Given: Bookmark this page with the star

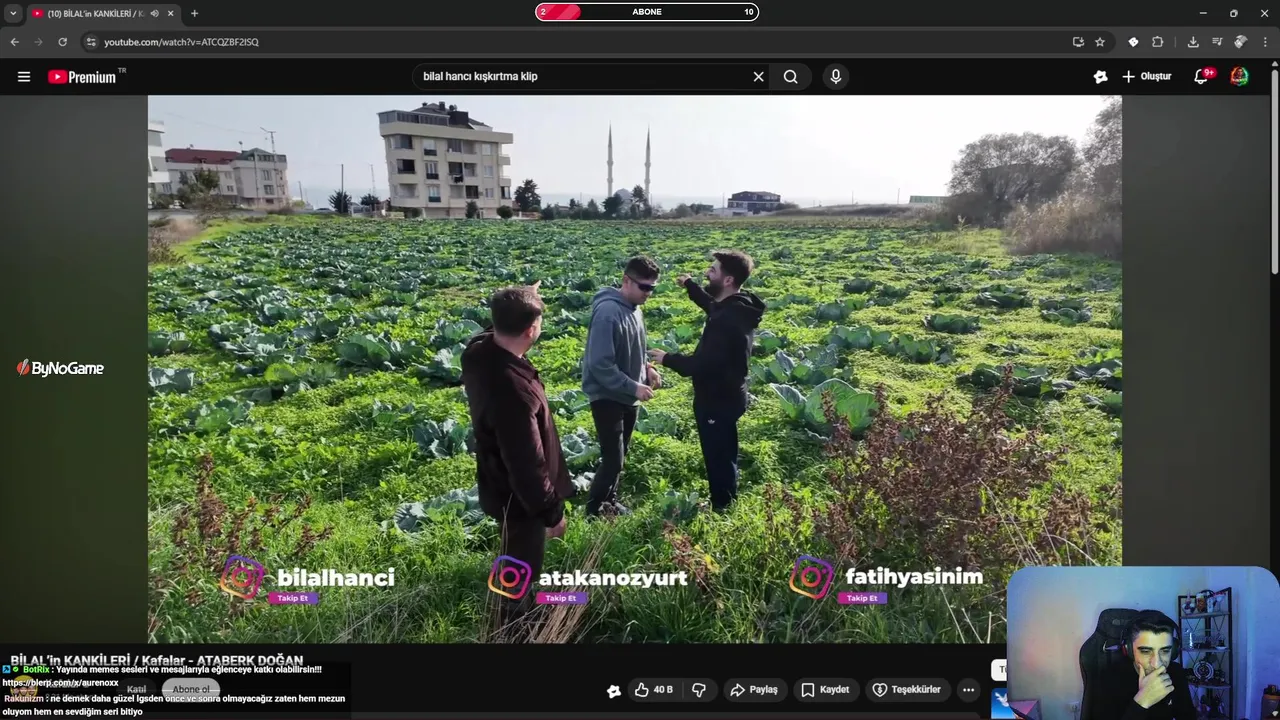Looking at the screenshot, I should coord(1100,42).
